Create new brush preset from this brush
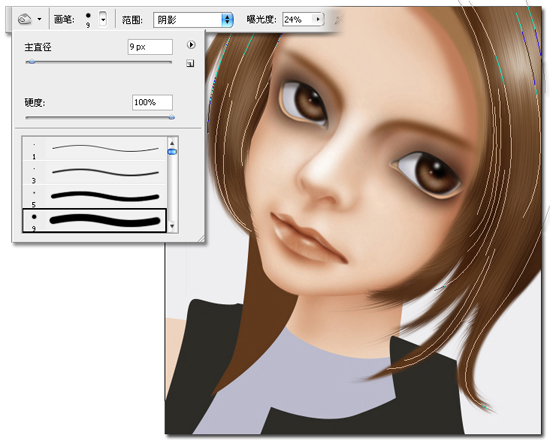550x444 pixels. (190, 63)
